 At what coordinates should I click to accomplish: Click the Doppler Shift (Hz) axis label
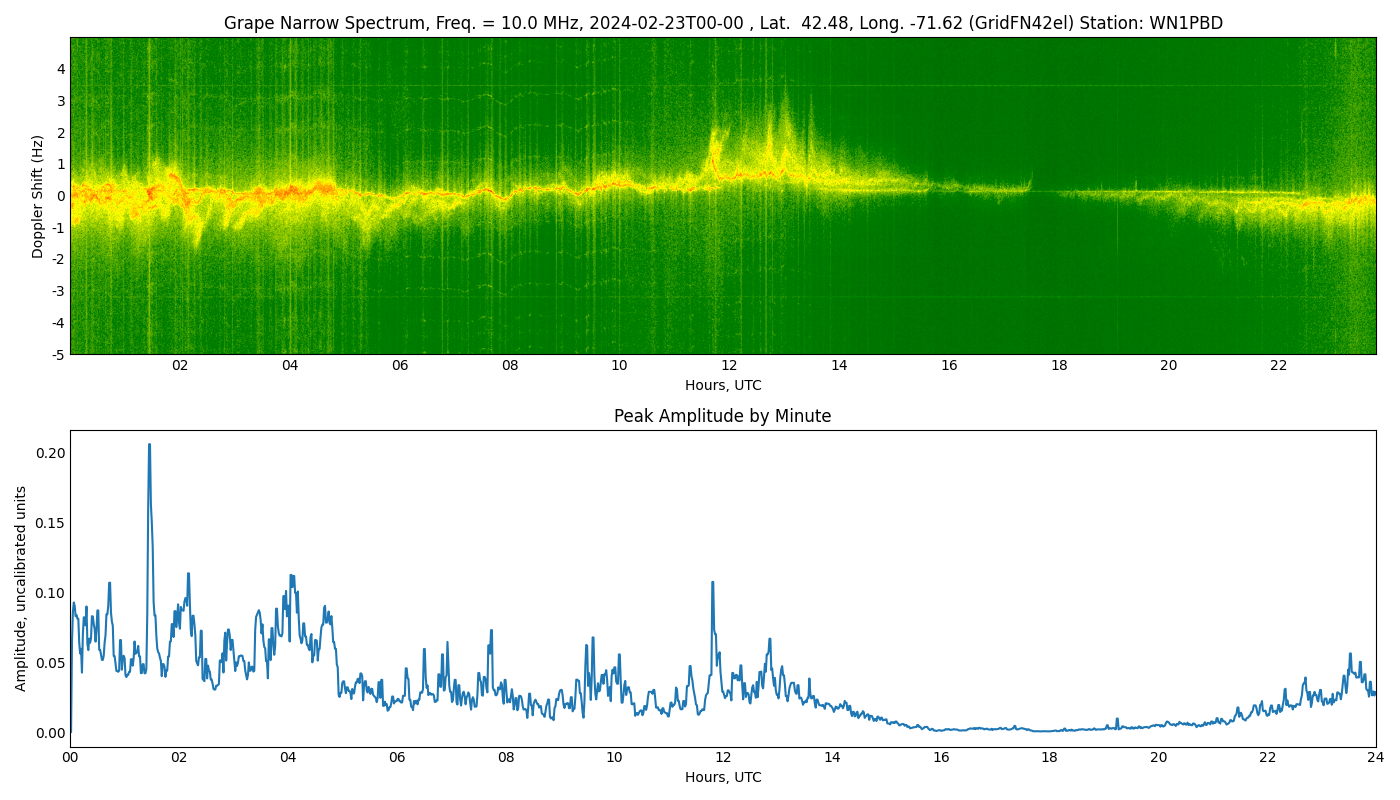click(x=38, y=196)
